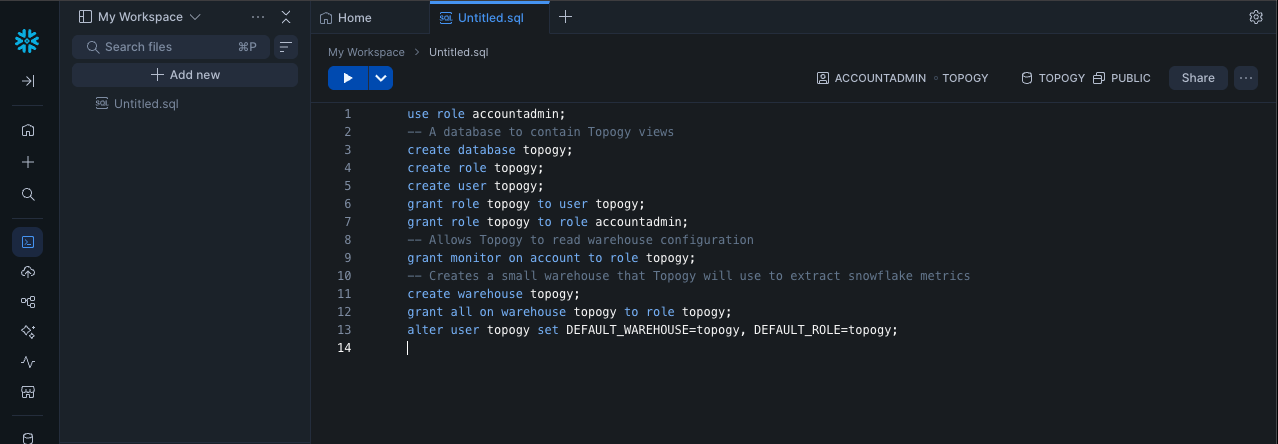Add a new tab with plus icon
The height and width of the screenshot is (444, 1278).
[565, 17]
